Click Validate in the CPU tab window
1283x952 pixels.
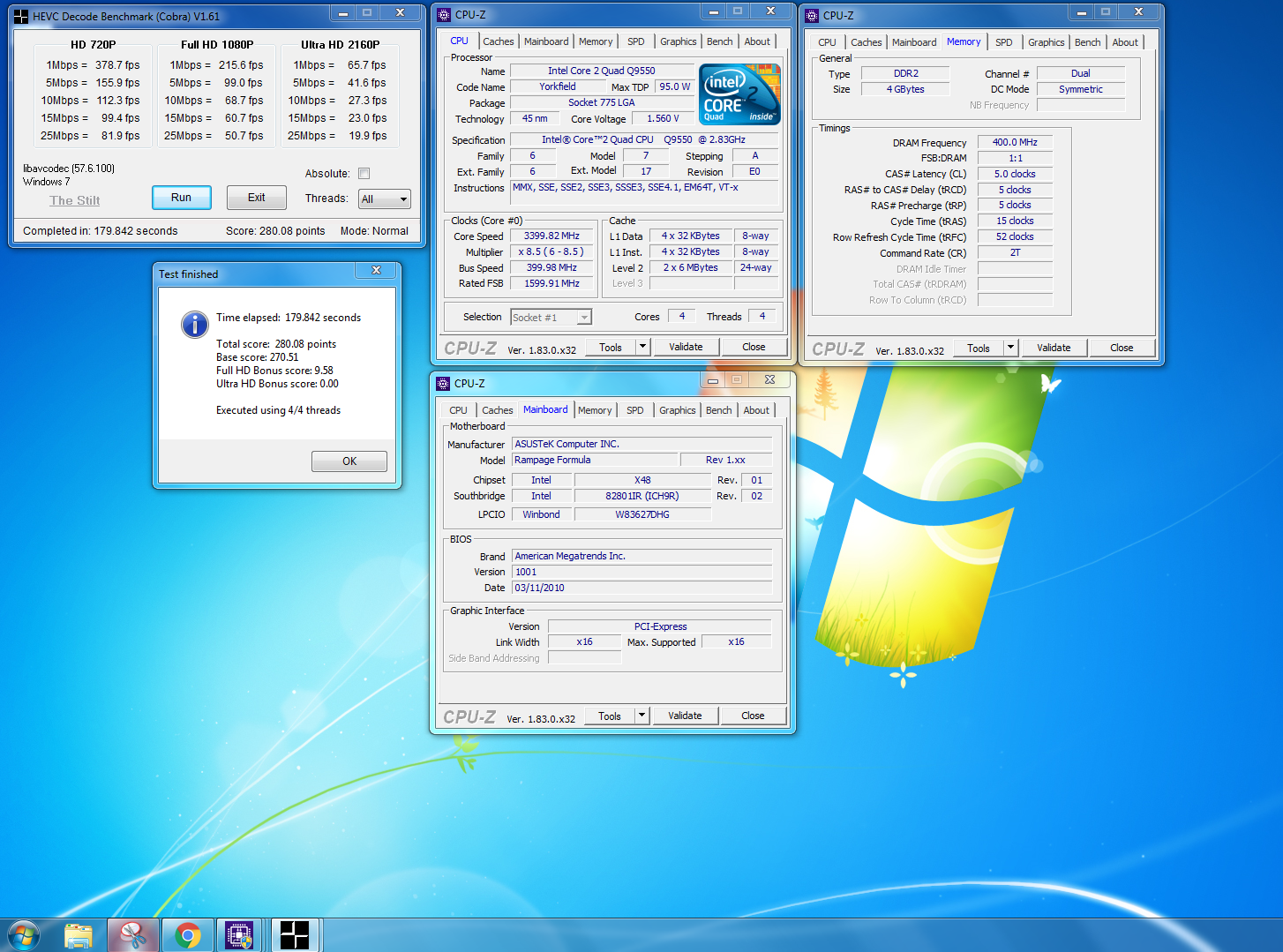[686, 347]
